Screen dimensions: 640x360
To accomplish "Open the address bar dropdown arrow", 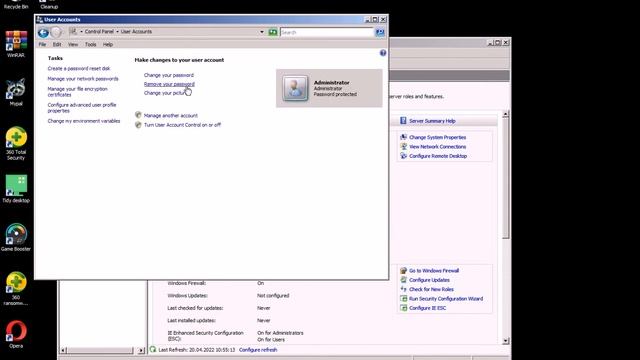I will [x=262, y=32].
